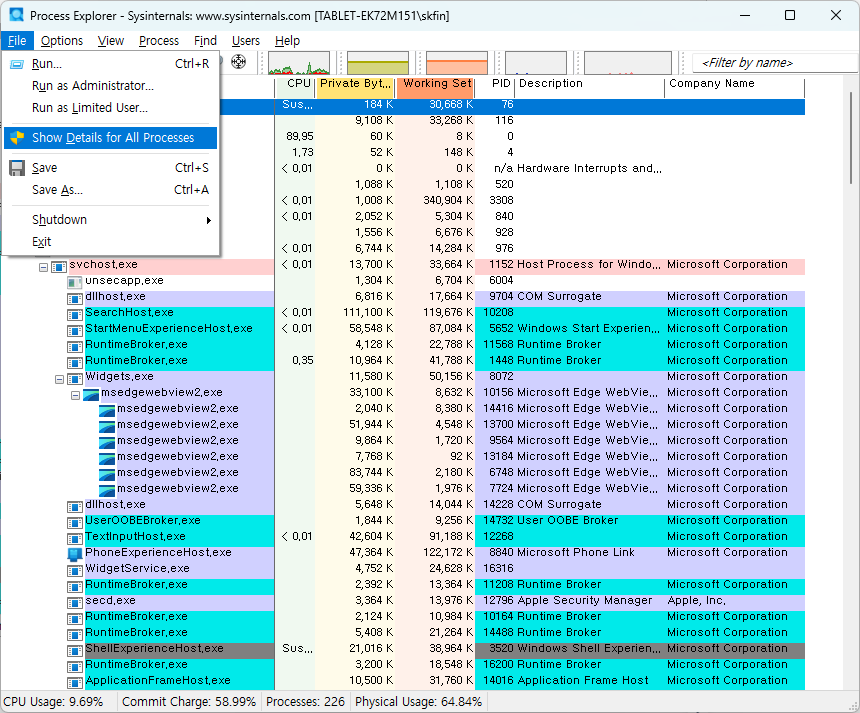Click the Process Explorer title bar icon
The height and width of the screenshot is (713, 860).
(17, 15)
